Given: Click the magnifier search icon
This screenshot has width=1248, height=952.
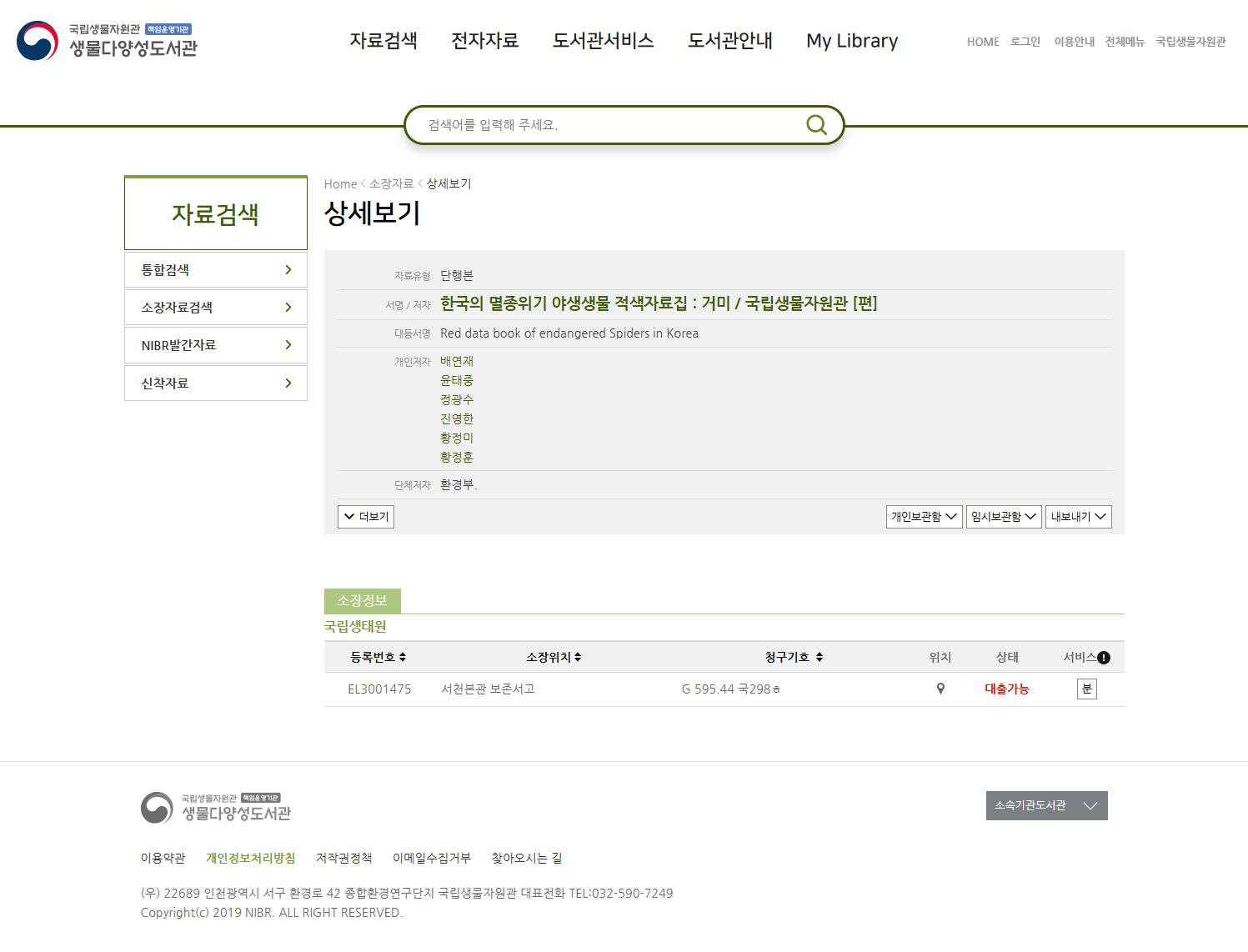Looking at the screenshot, I should [816, 125].
